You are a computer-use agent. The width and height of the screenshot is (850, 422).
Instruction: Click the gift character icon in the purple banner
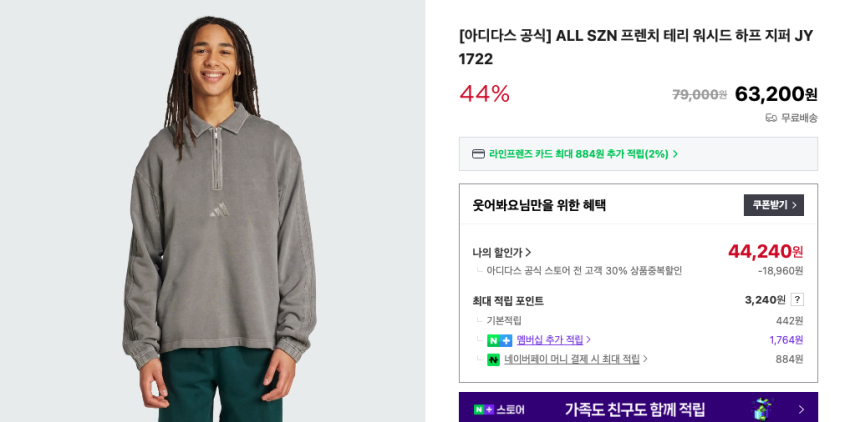[x=763, y=409]
